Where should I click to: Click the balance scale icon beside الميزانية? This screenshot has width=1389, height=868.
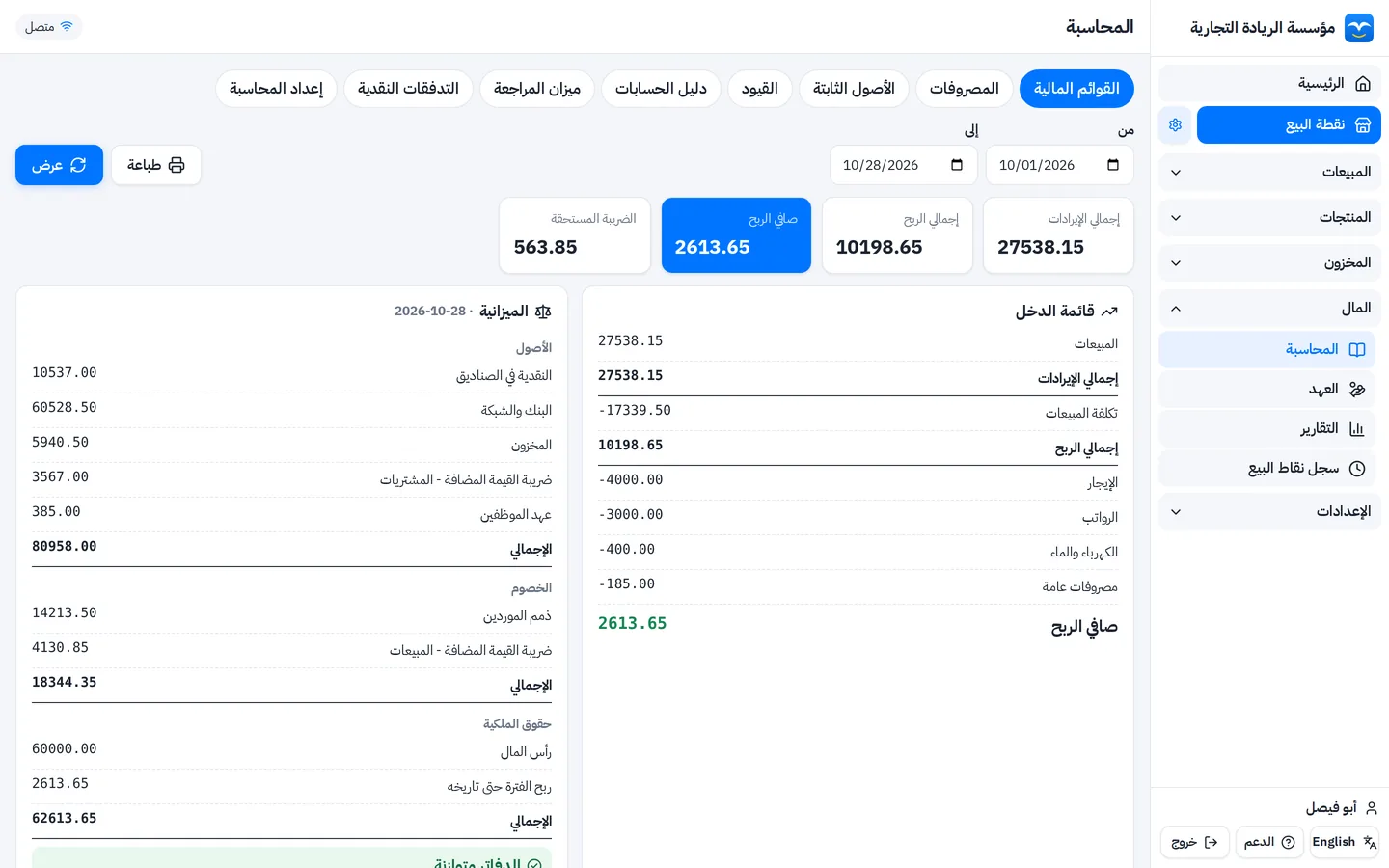(x=543, y=312)
